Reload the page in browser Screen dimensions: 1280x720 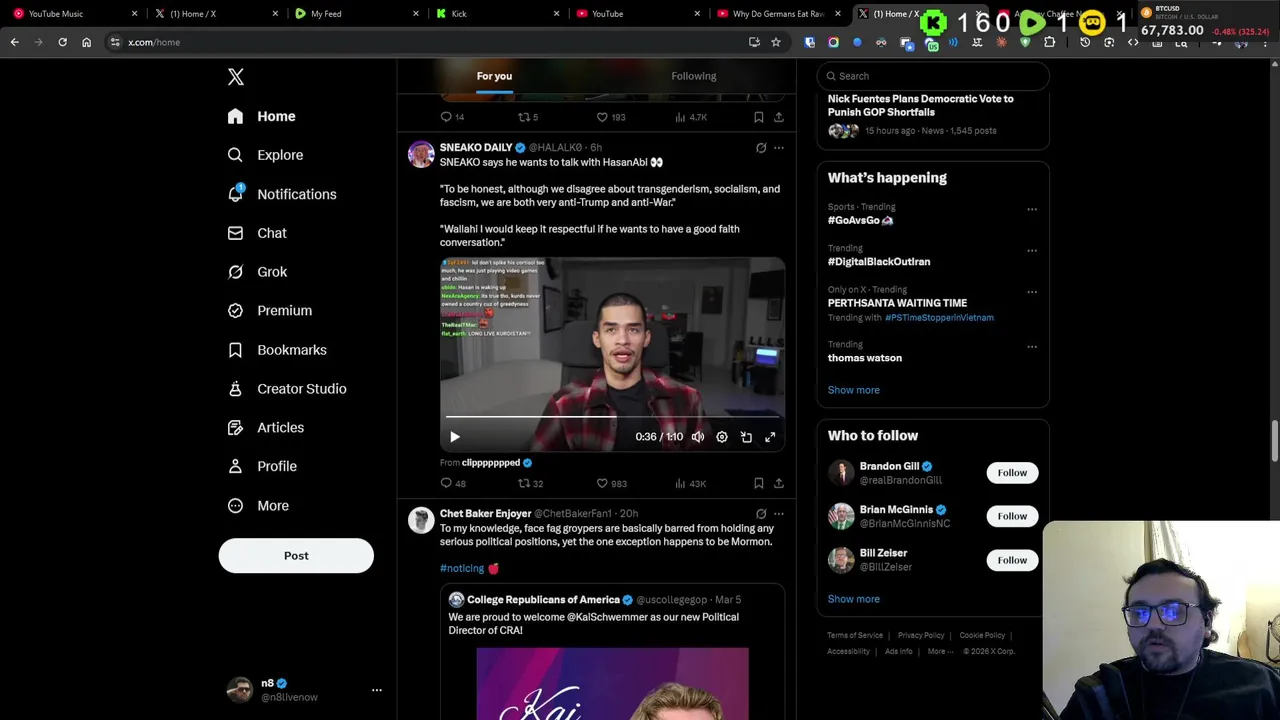click(62, 42)
